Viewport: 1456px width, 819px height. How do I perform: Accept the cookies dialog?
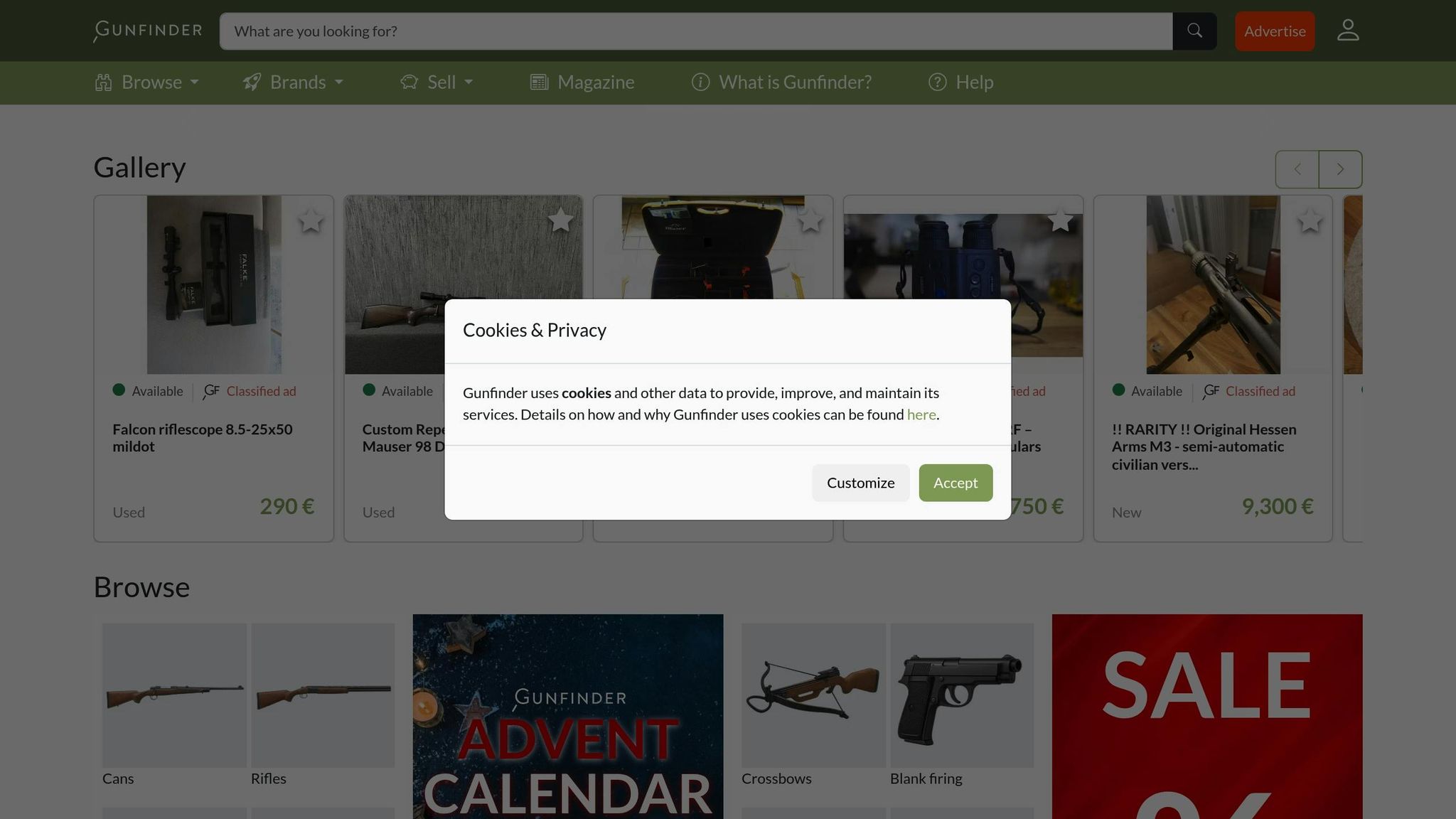click(x=955, y=483)
